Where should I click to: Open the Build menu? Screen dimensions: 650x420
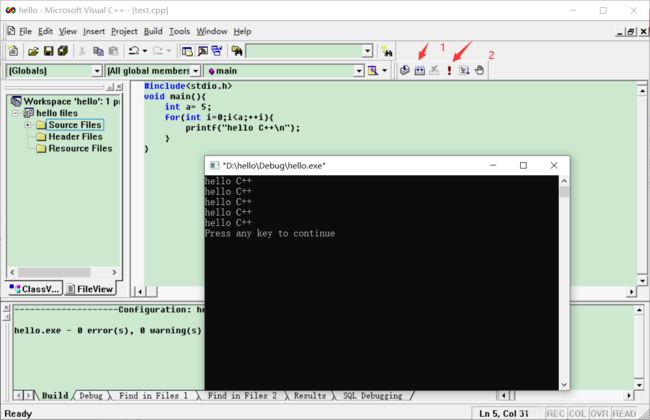153,32
